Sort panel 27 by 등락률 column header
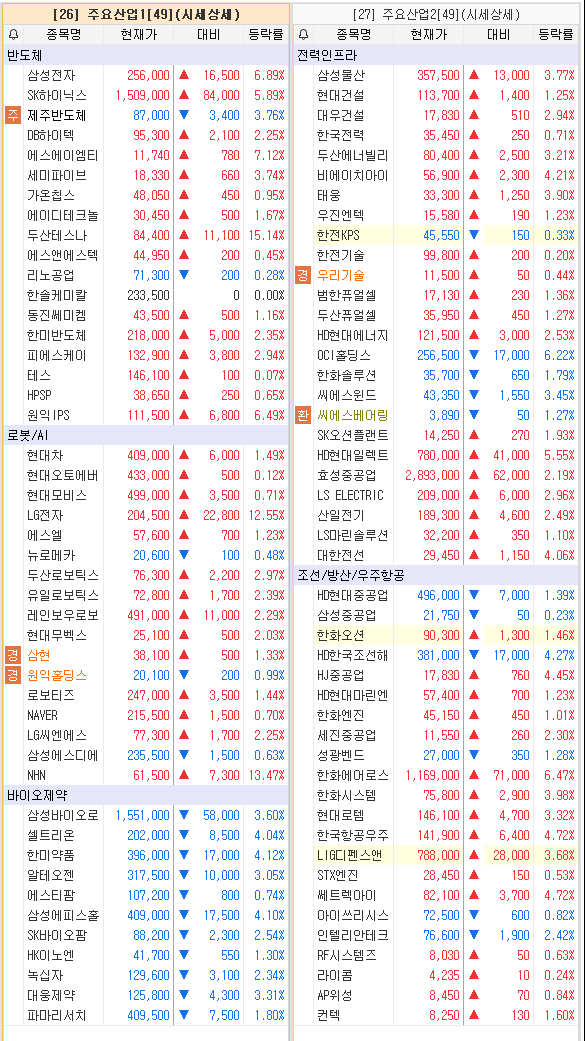Viewport: 585px width, 1041px height. (x=555, y=35)
